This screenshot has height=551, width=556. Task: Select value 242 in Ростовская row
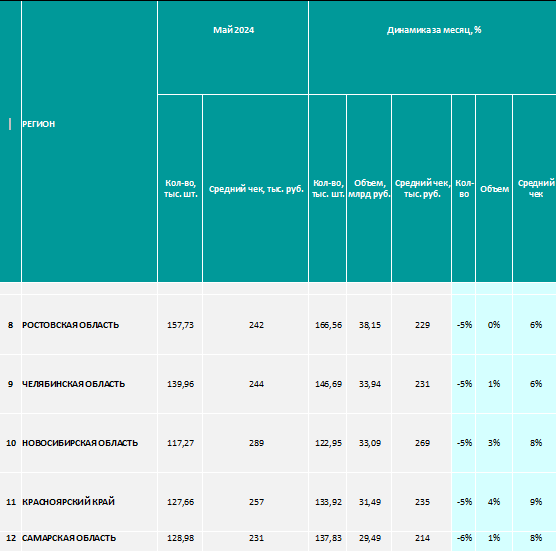click(x=256, y=324)
